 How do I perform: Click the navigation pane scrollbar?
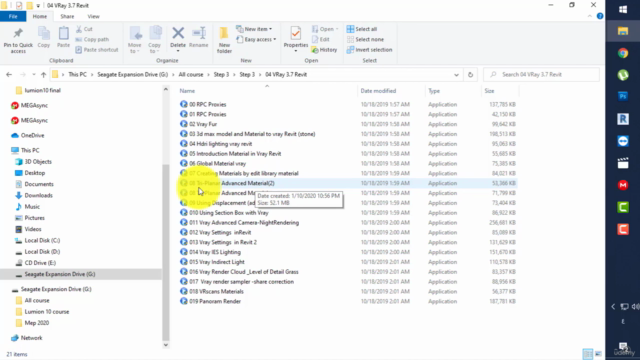165,252
